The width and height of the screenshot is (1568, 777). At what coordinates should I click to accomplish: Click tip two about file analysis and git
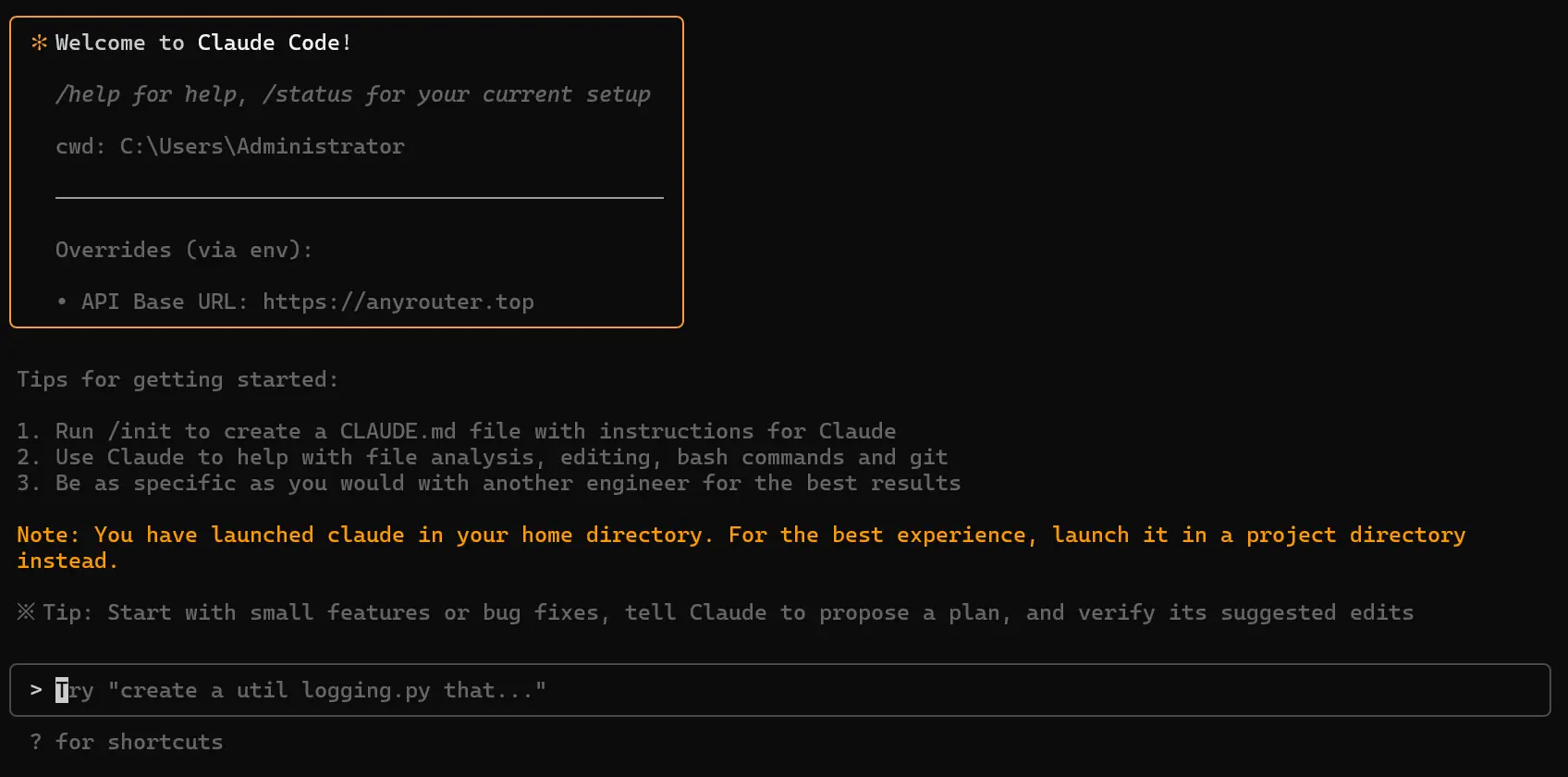[x=483, y=457]
